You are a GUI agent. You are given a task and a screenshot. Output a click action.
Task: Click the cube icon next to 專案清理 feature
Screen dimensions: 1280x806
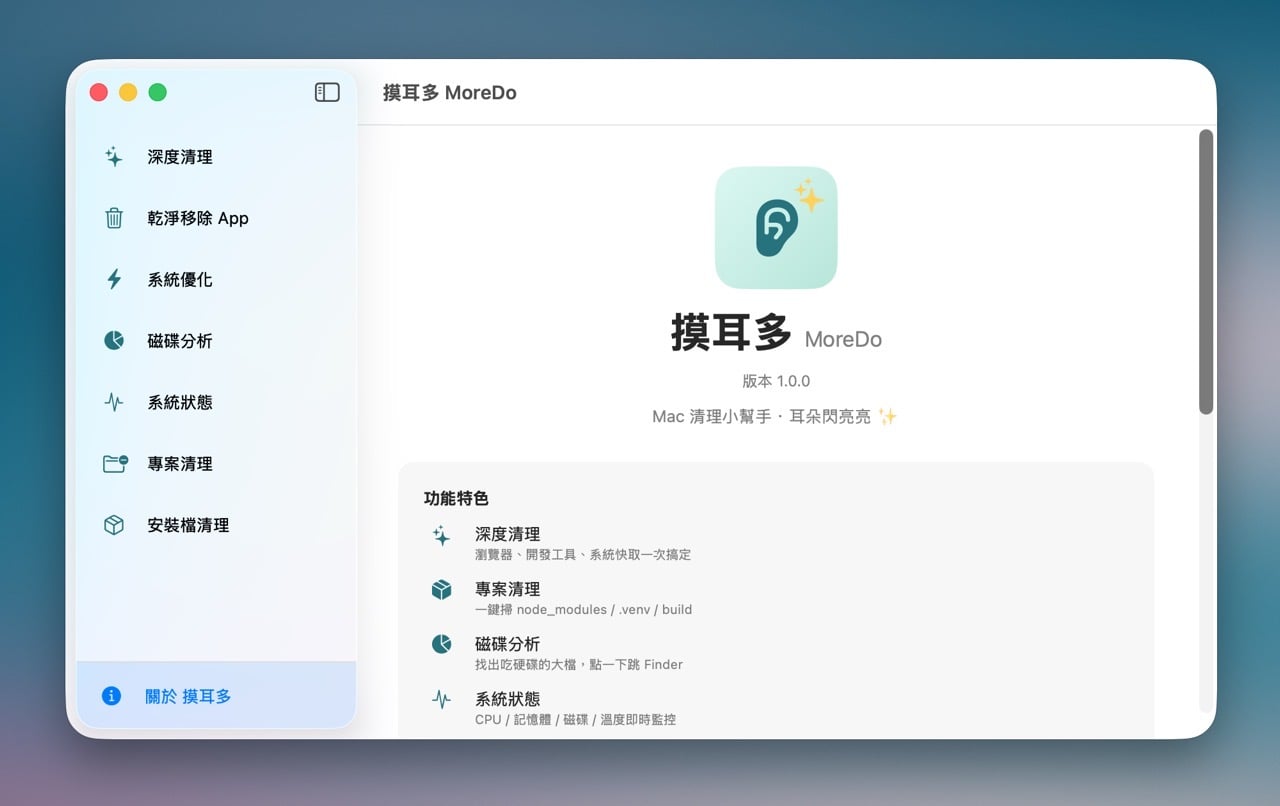pyautogui.click(x=441, y=590)
